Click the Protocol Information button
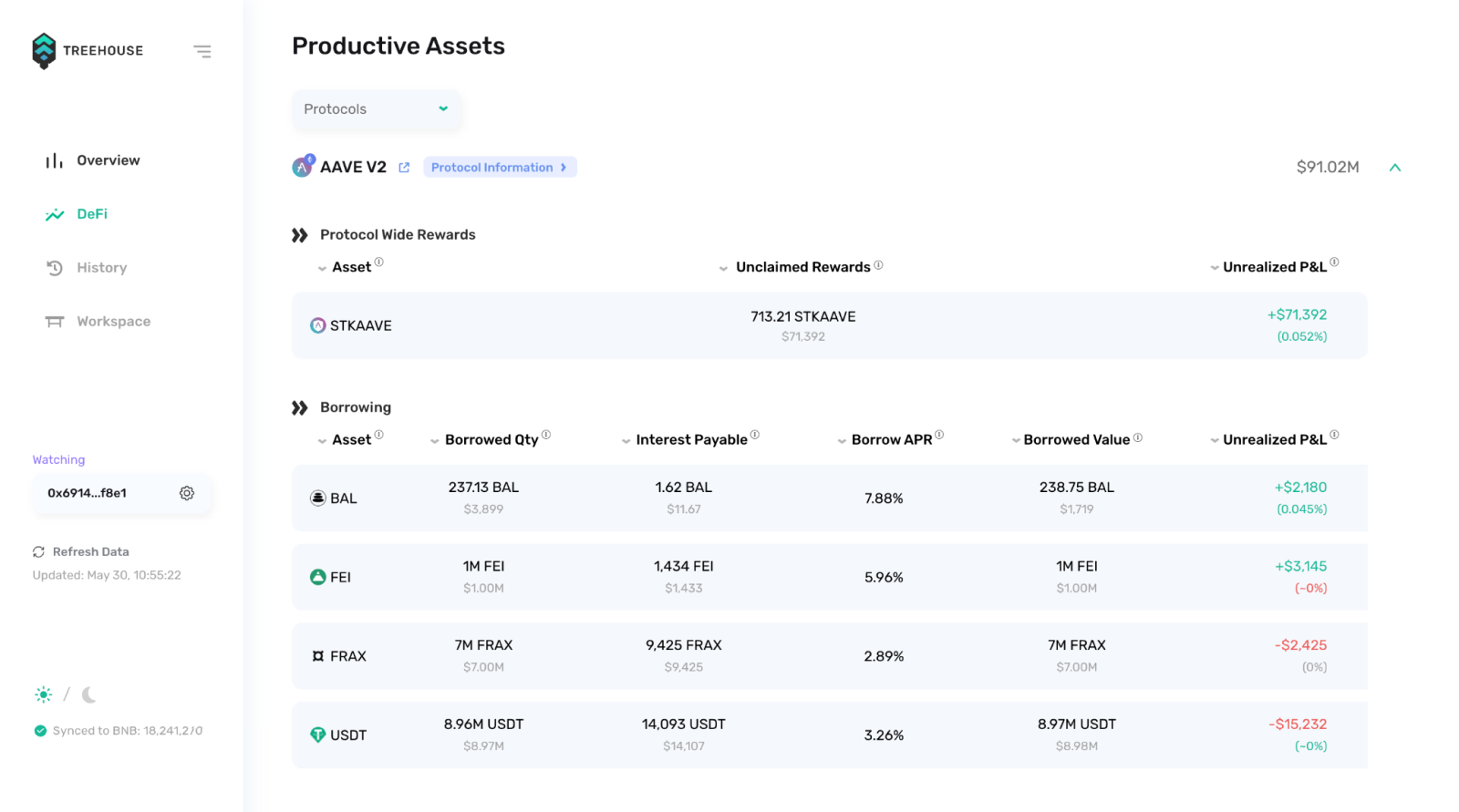The image size is (1459, 812). [499, 168]
